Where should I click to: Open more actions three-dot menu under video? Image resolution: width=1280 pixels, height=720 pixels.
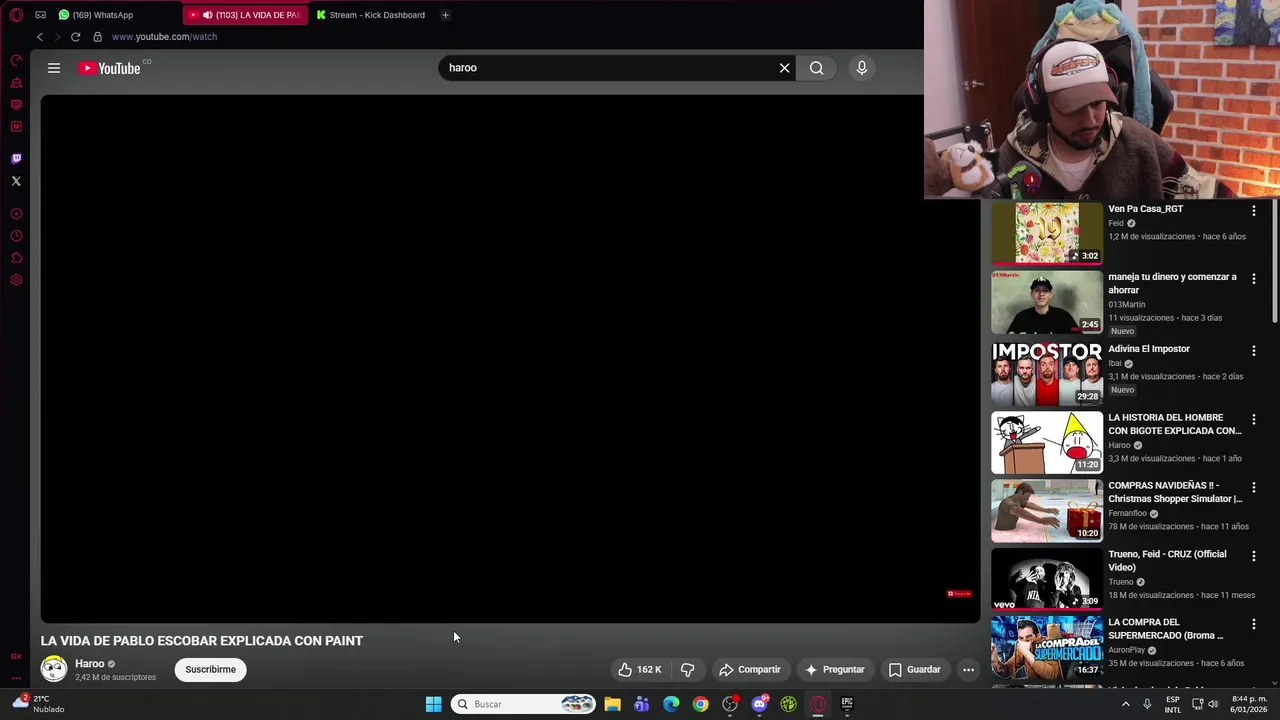coord(968,670)
